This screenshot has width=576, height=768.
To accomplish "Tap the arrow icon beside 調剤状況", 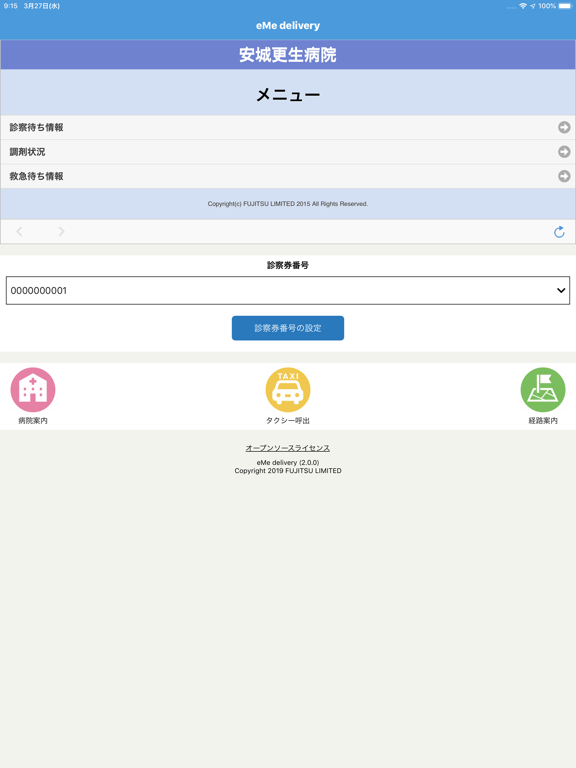I will click(x=564, y=152).
